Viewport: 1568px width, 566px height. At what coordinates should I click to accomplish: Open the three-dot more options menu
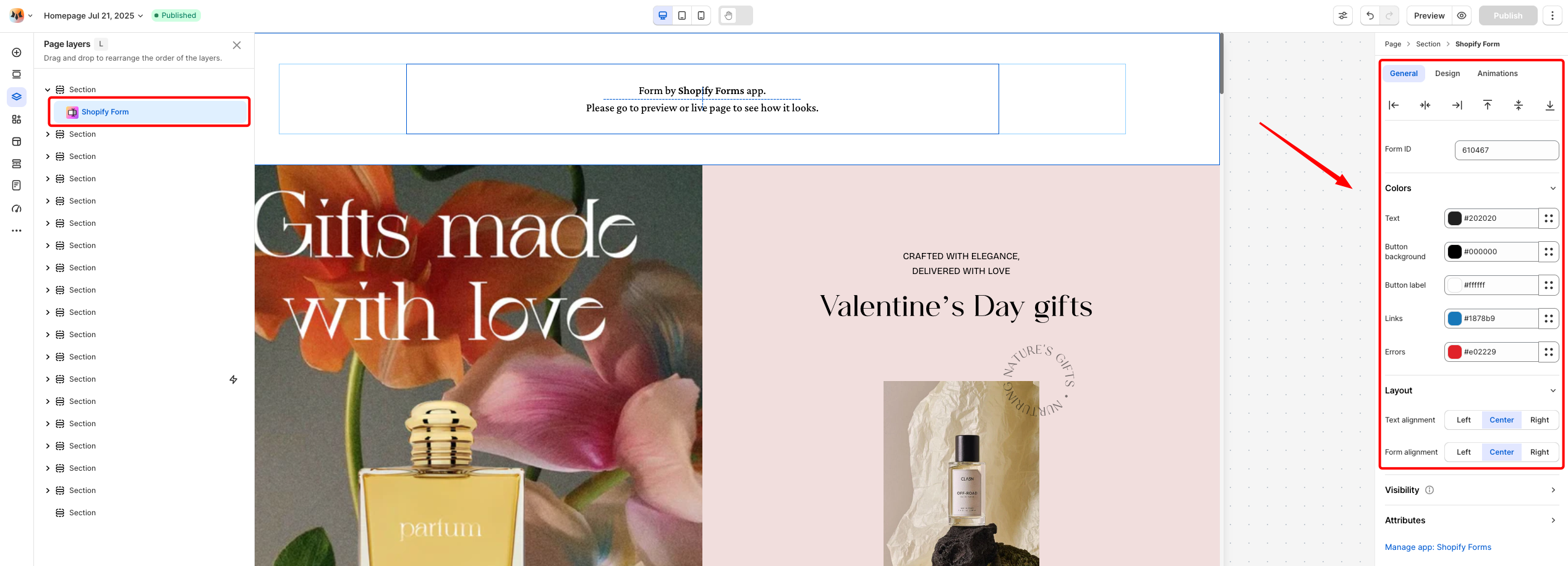[x=1553, y=15]
